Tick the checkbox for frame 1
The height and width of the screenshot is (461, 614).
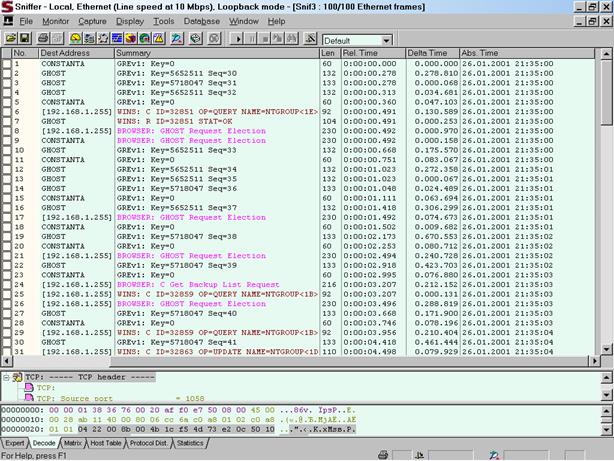pos(7,64)
